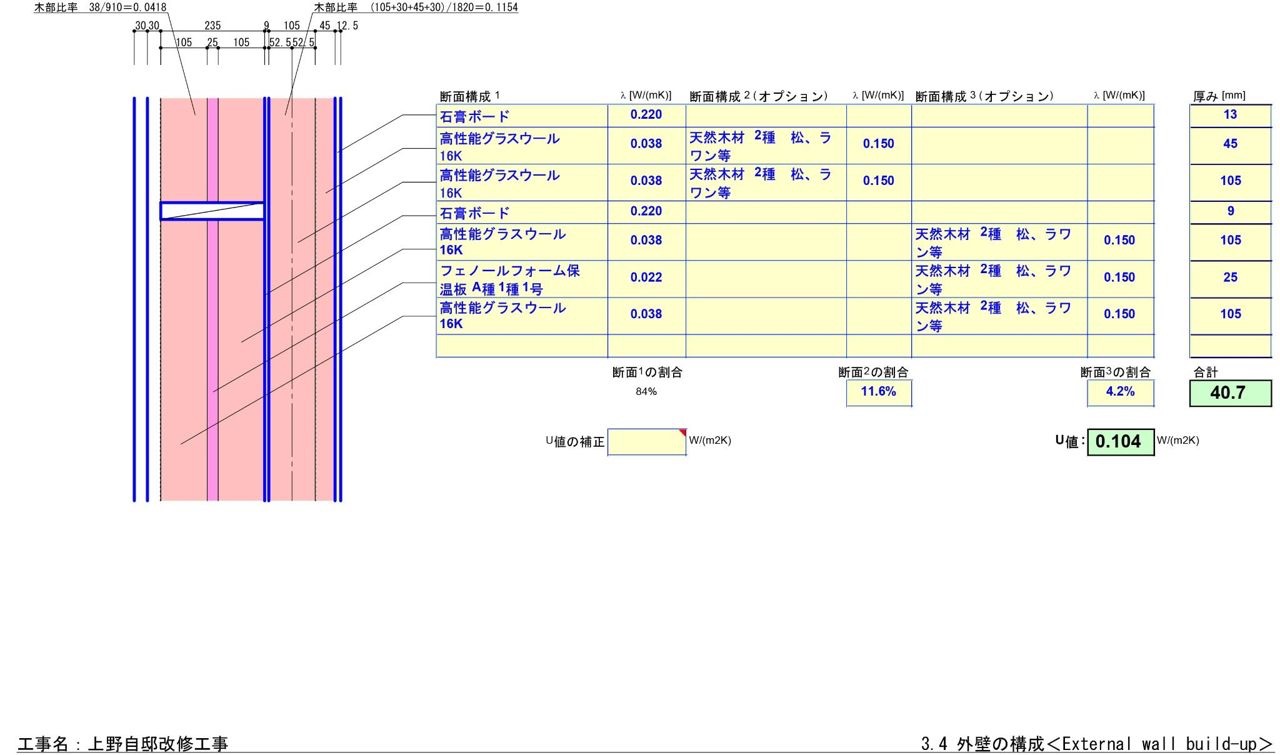
Task: Select the 13 mm thickness cell
Action: point(1230,115)
